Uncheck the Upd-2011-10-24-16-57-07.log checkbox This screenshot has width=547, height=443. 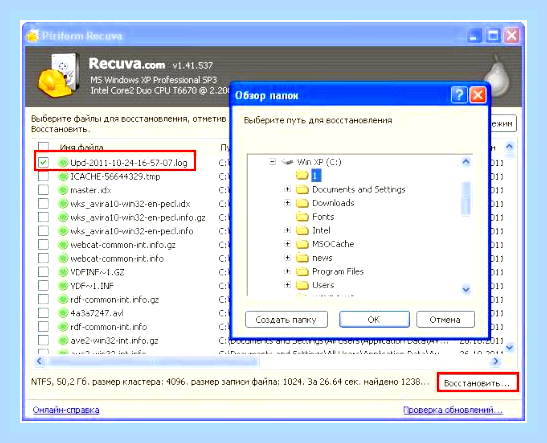[43, 163]
